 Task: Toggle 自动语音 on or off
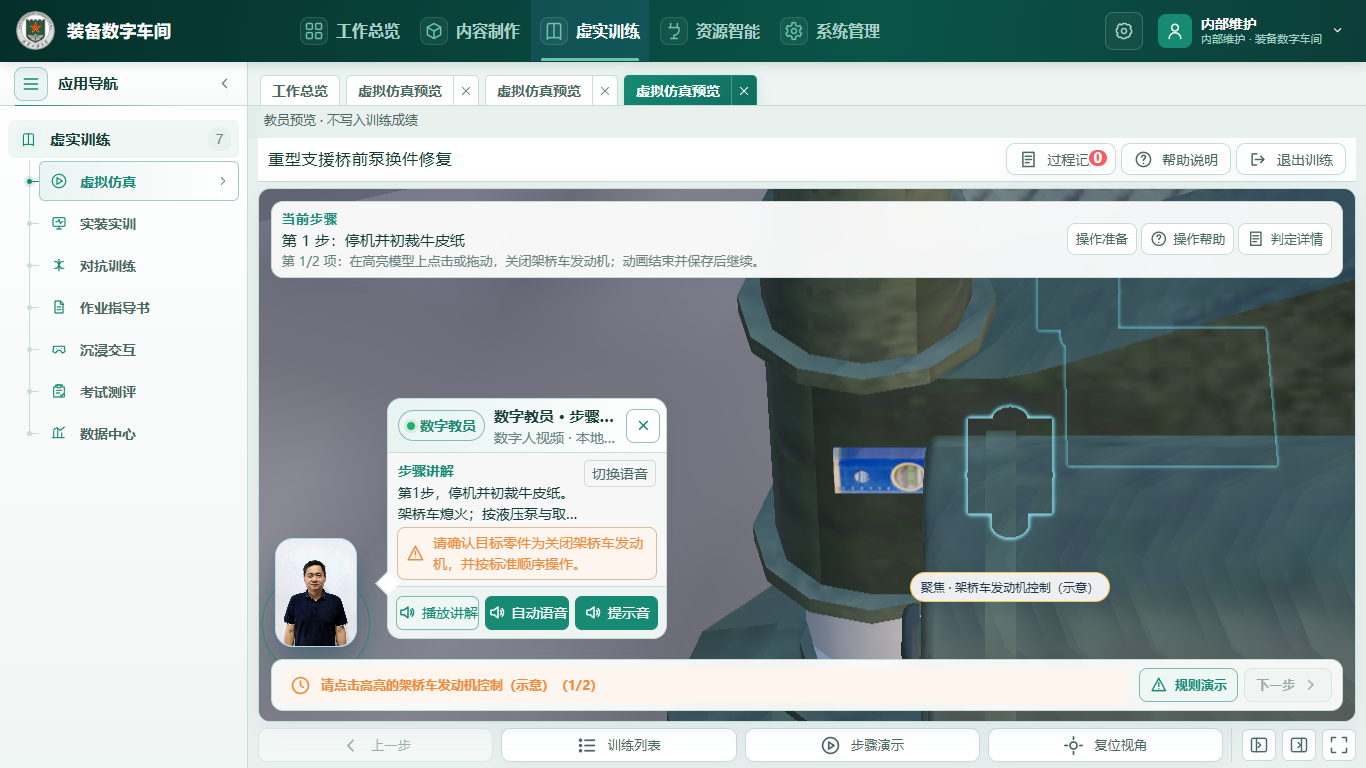[x=528, y=613]
